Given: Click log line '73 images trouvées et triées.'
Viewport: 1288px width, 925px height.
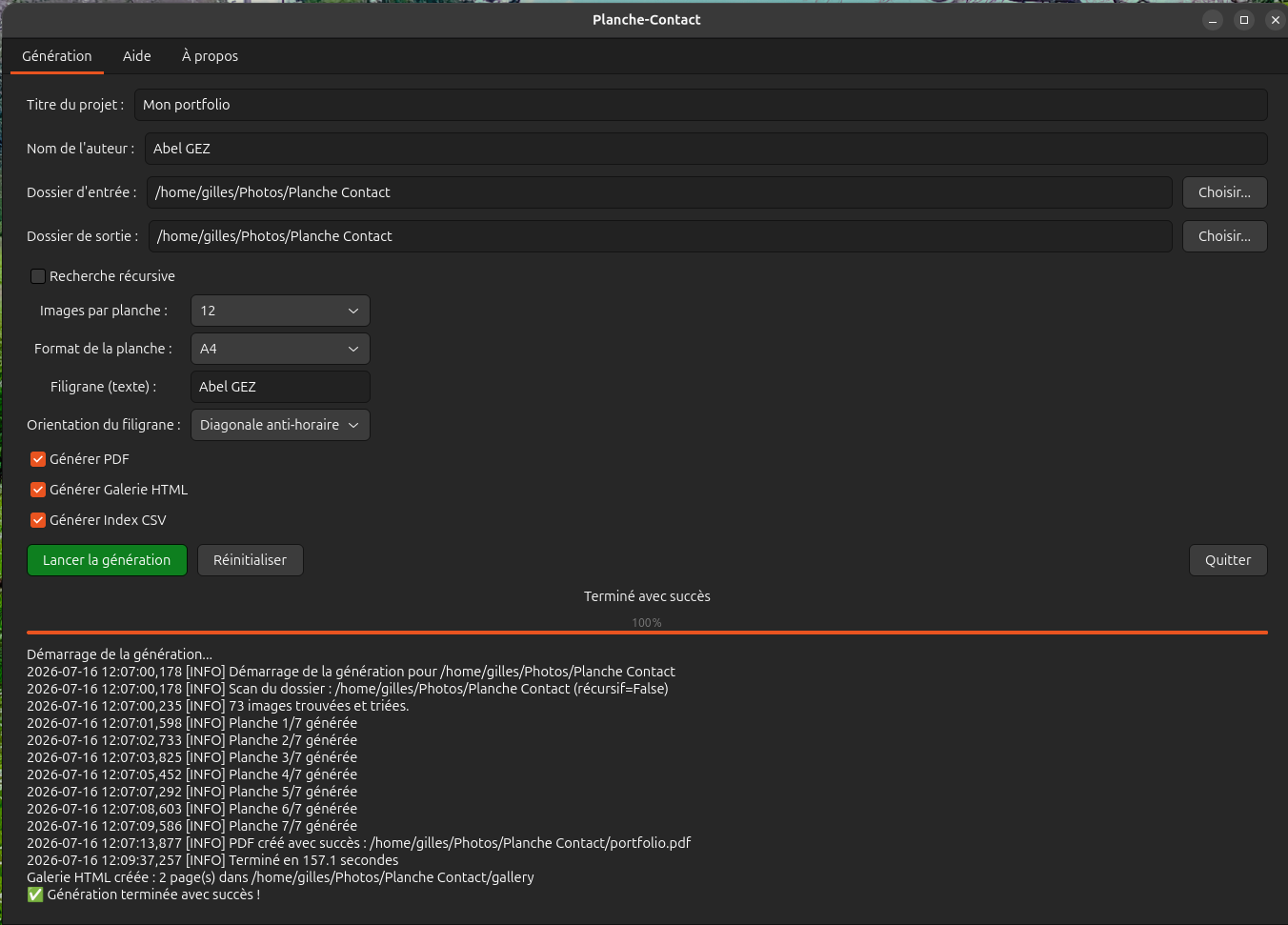Looking at the screenshot, I should 217,706.
